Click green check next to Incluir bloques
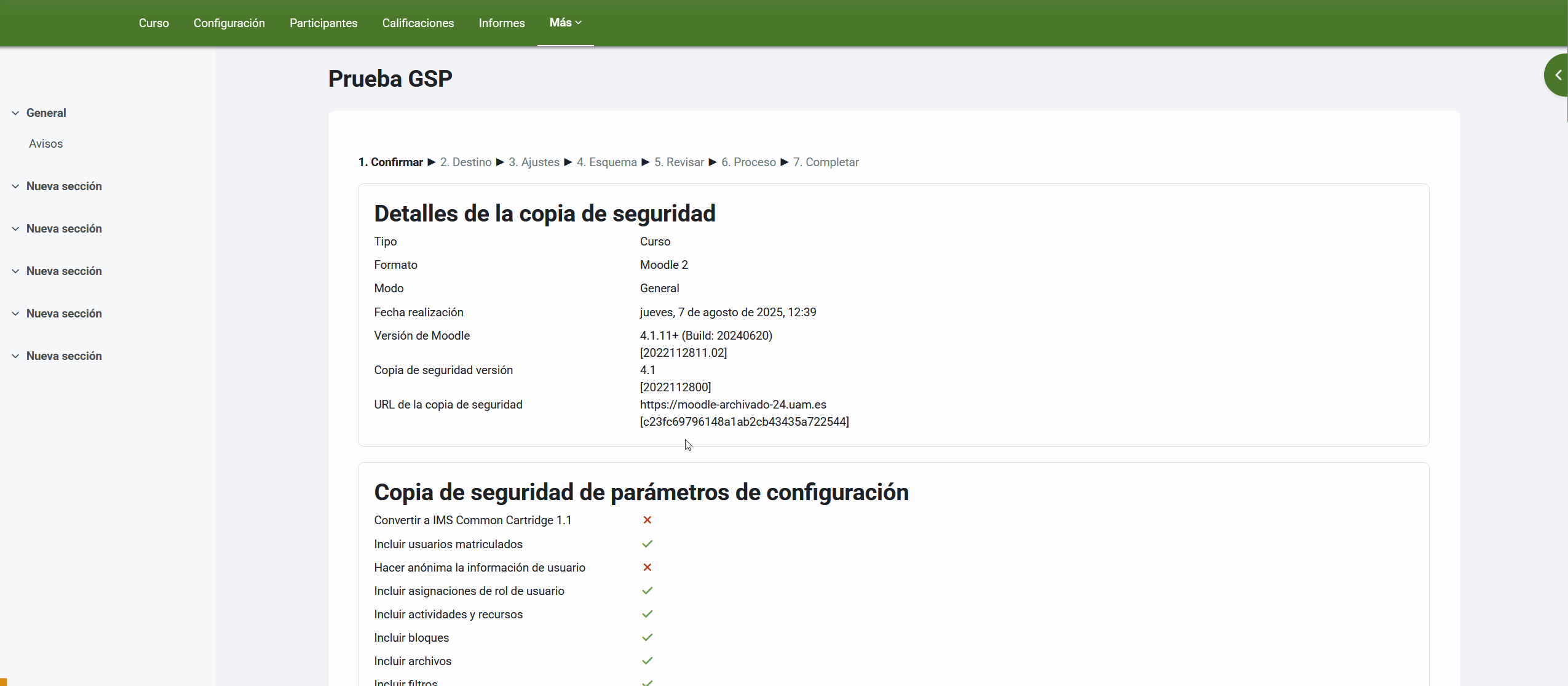1568x686 pixels. pyautogui.click(x=647, y=637)
